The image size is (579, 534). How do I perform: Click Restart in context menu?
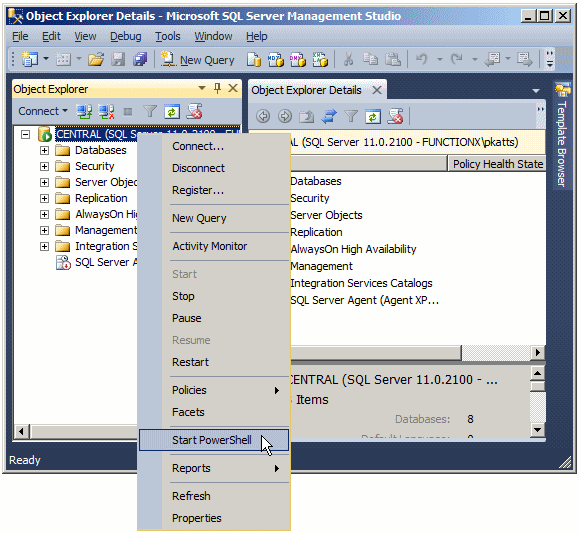click(x=214, y=362)
